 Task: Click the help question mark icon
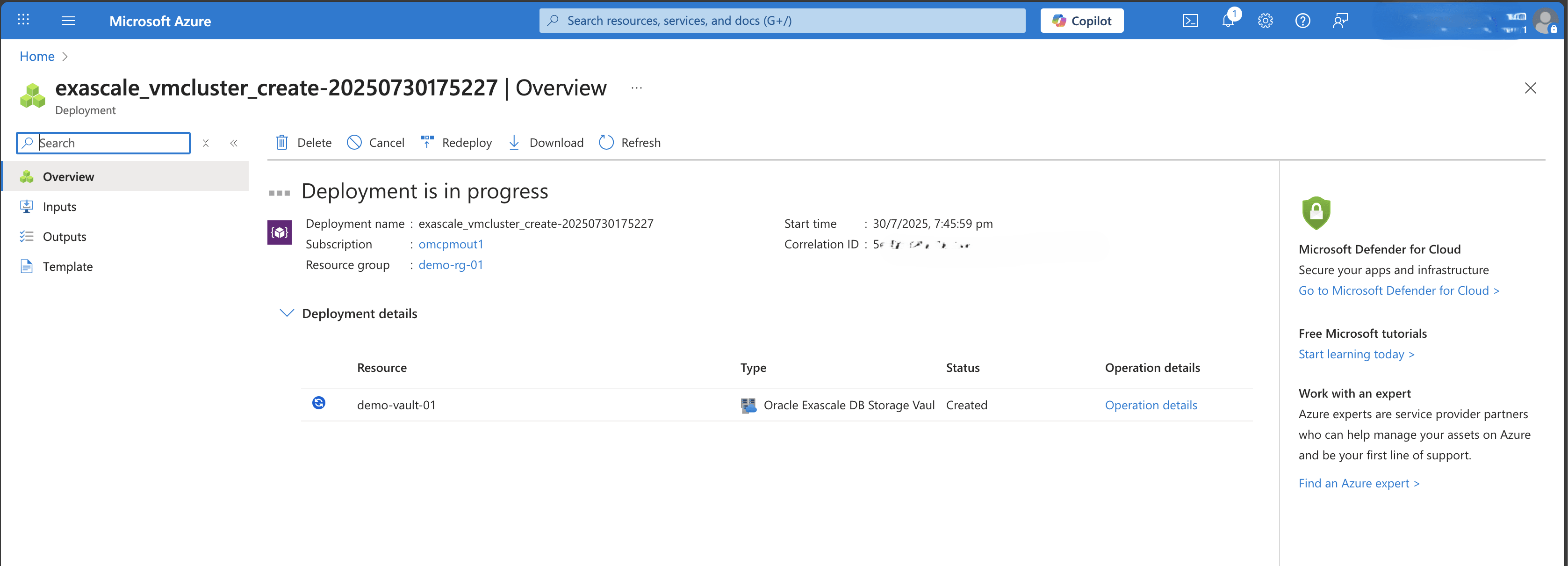(x=1302, y=22)
